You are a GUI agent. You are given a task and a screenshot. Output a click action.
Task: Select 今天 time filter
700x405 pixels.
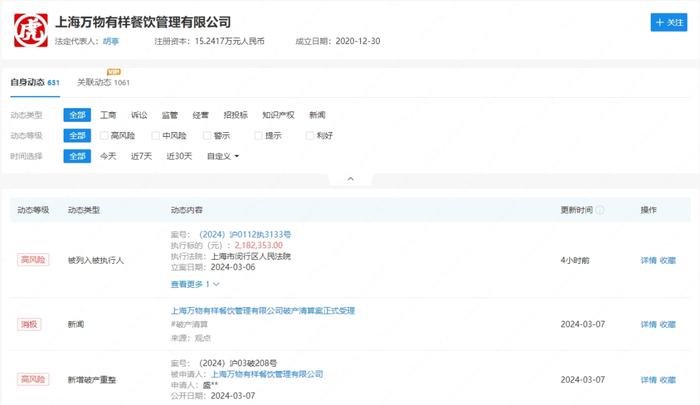108,156
